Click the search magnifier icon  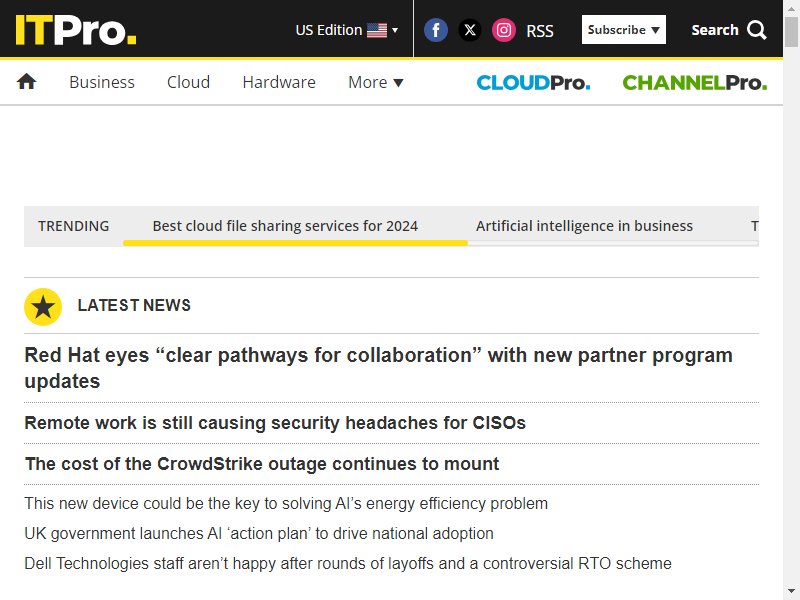click(757, 30)
